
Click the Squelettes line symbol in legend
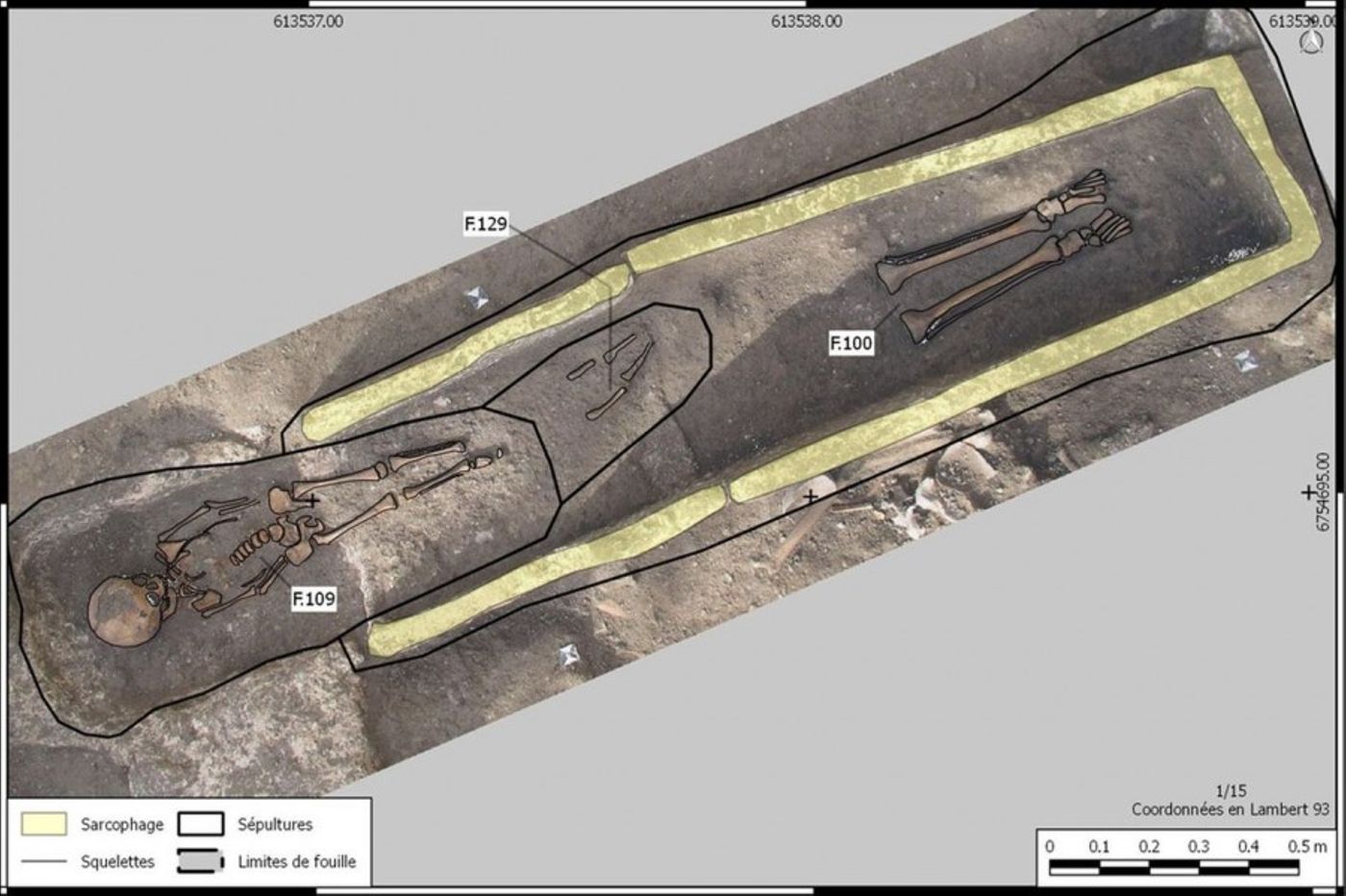43,861
